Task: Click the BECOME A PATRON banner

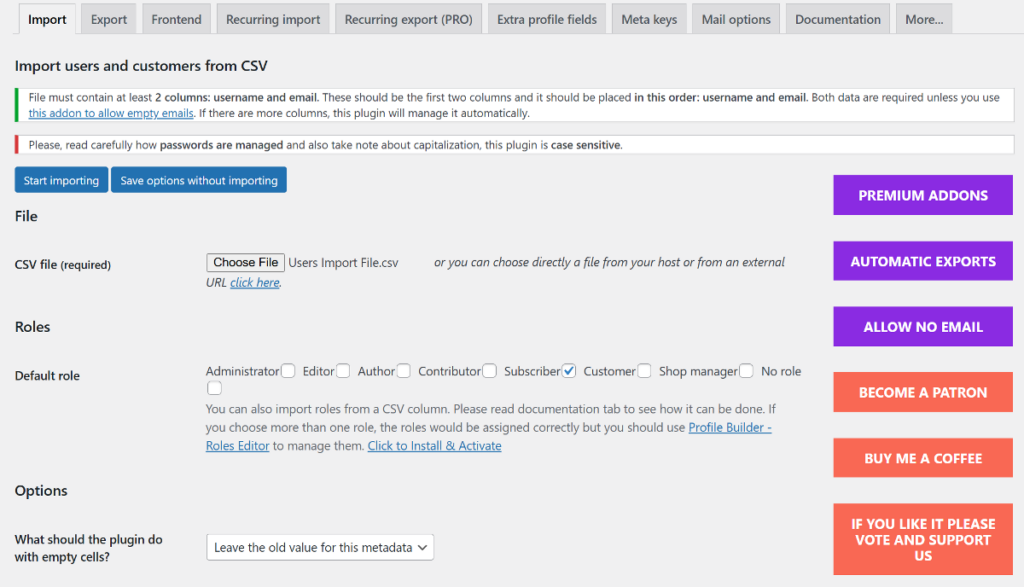Action: [x=922, y=391]
